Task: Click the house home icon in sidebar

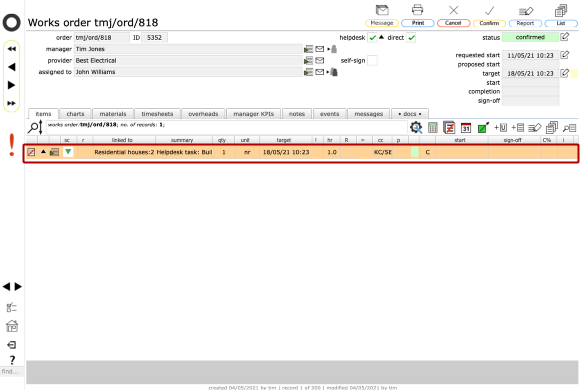Action: 12,326
